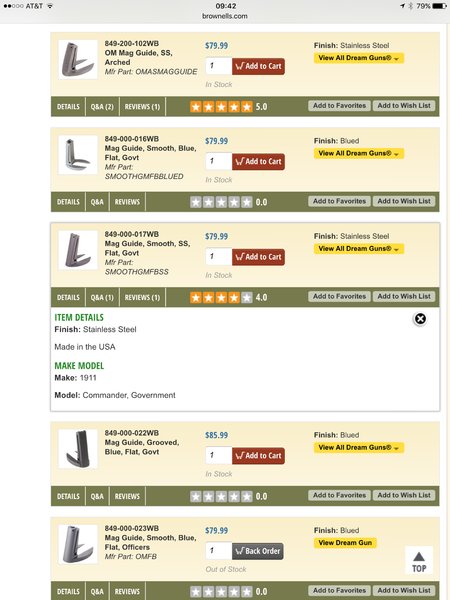This screenshot has height=600, width=450.
Task: Back order the Officers mag guide
Action: [x=258, y=551]
